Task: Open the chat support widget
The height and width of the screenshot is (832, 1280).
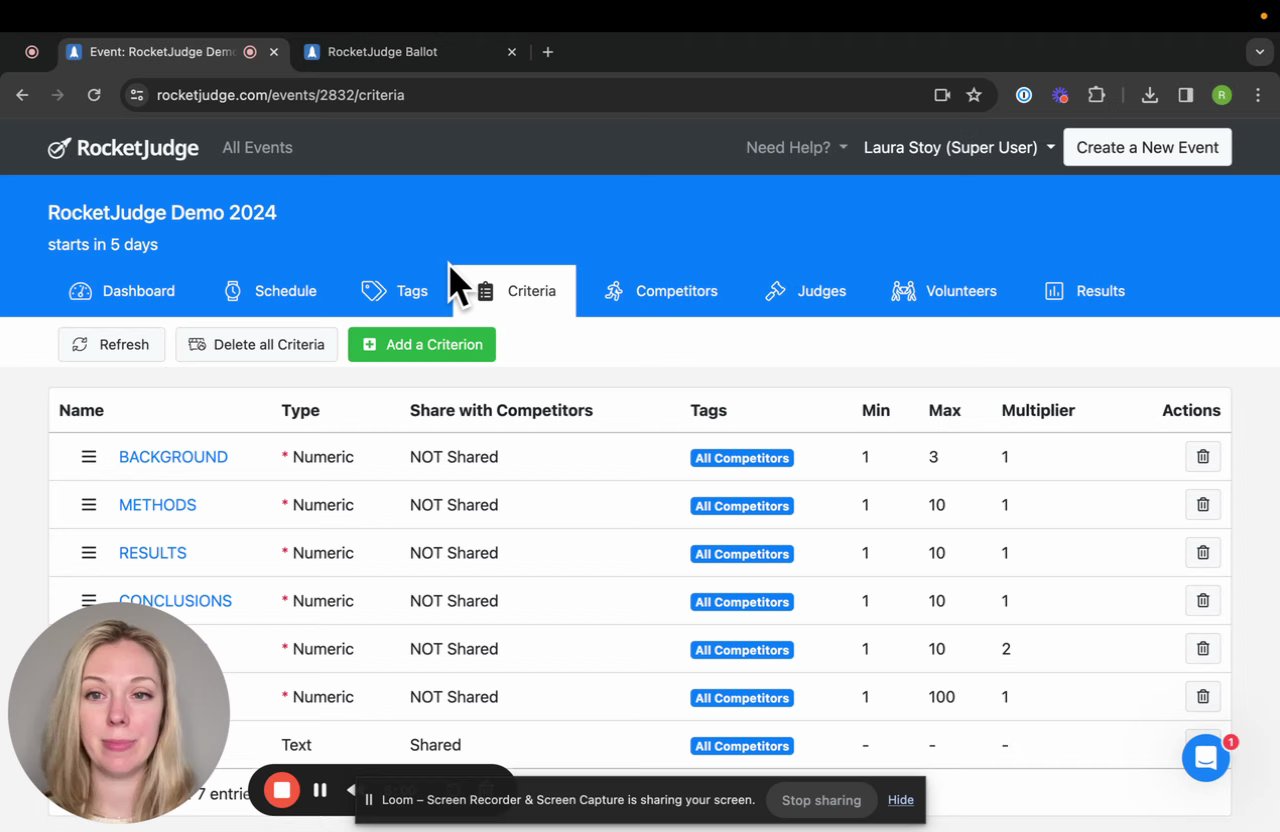Action: pyautogui.click(x=1206, y=758)
